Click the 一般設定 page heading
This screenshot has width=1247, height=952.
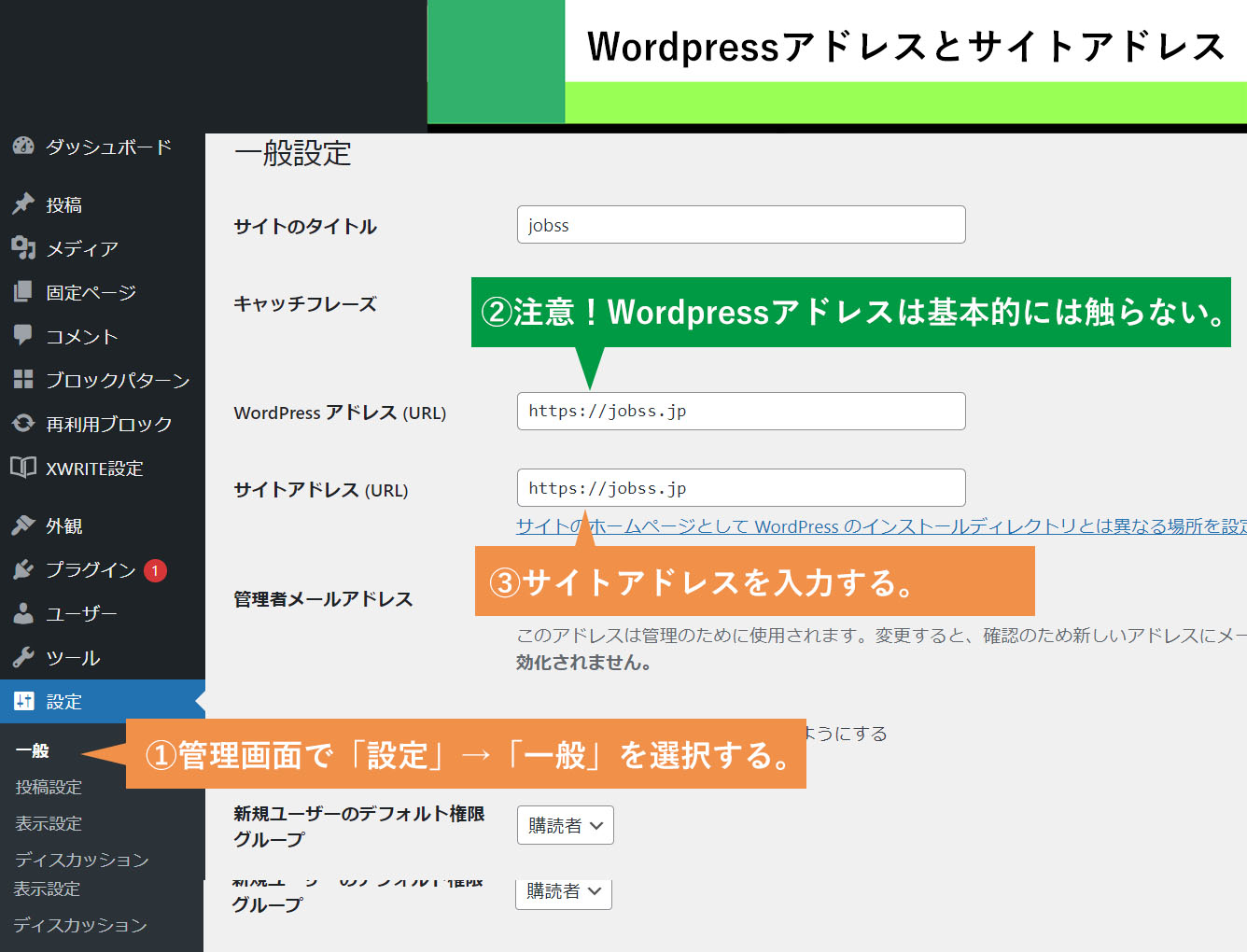pyautogui.click(x=293, y=153)
